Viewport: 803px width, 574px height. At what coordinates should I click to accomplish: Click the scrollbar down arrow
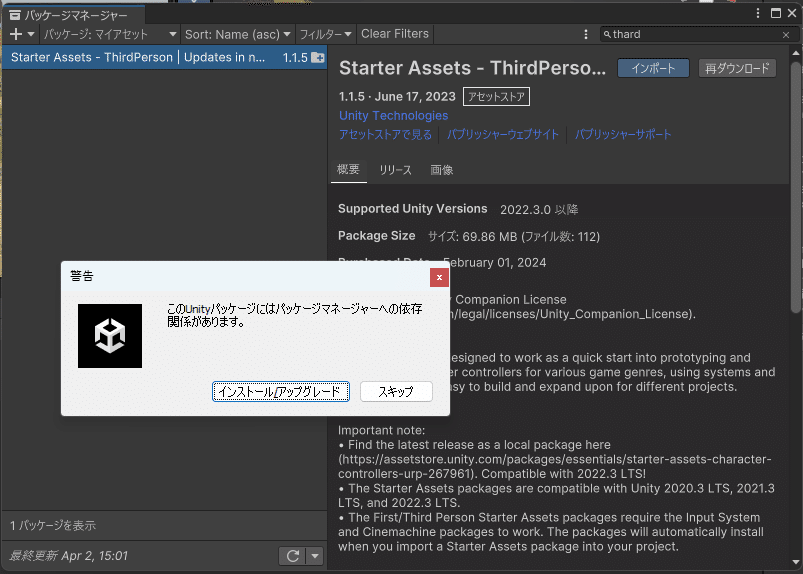tap(795, 562)
